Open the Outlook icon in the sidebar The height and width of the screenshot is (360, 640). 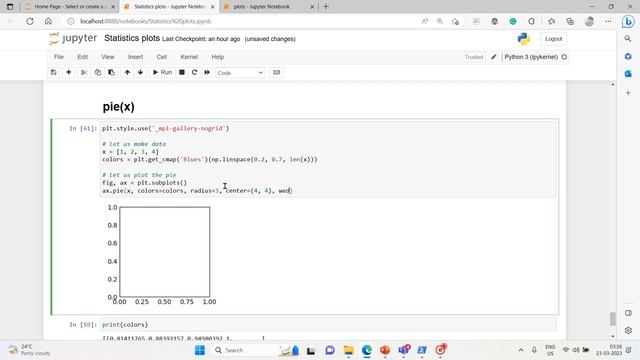(x=628, y=74)
